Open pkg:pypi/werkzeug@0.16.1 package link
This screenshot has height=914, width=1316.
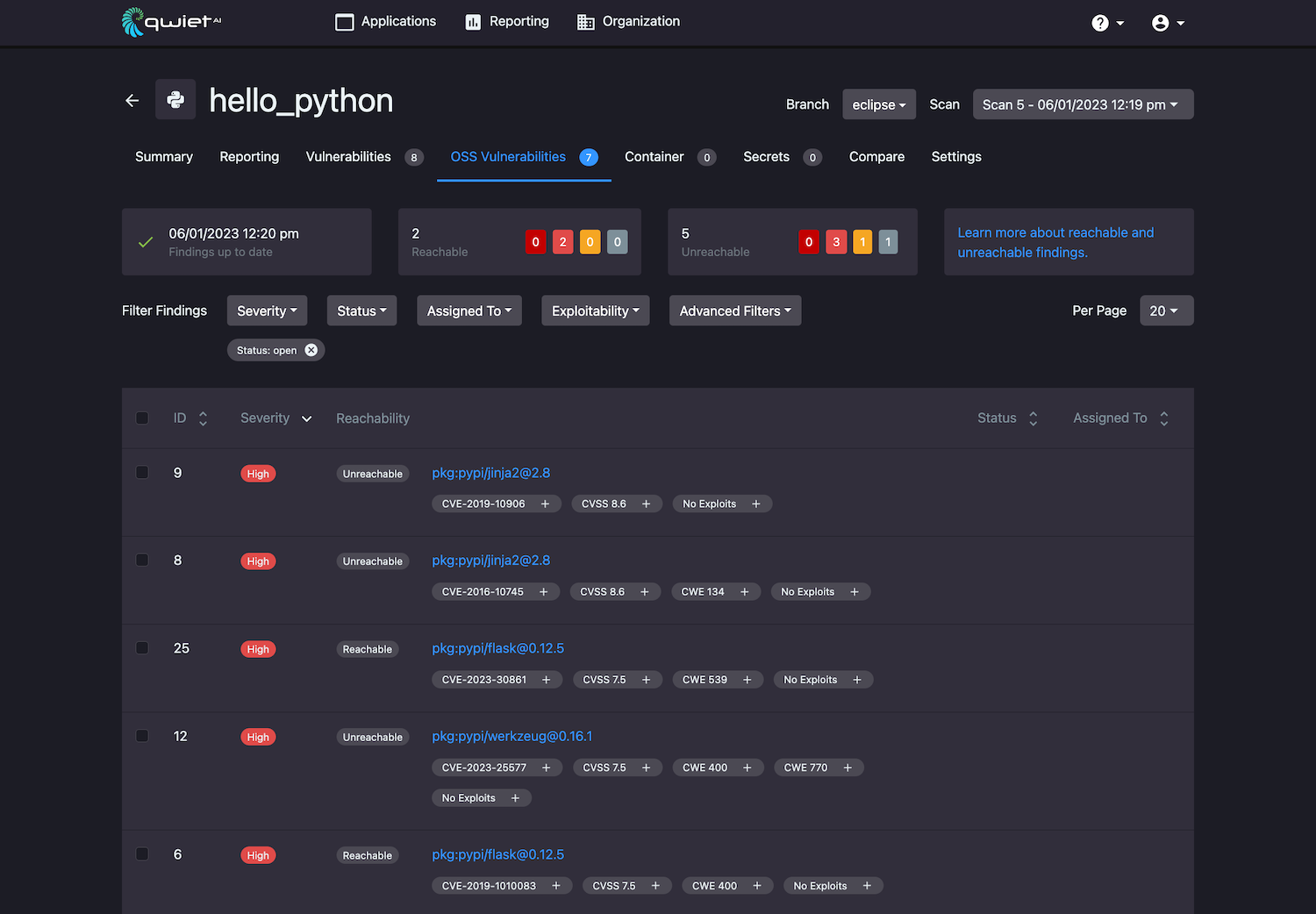coord(512,736)
